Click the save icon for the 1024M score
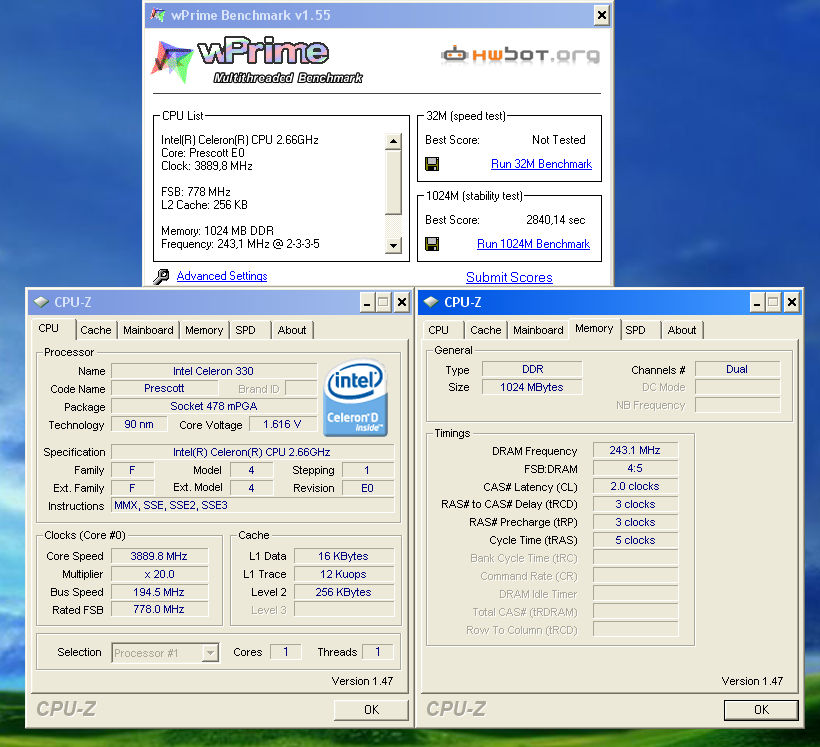This screenshot has height=747, width=820. [432, 244]
